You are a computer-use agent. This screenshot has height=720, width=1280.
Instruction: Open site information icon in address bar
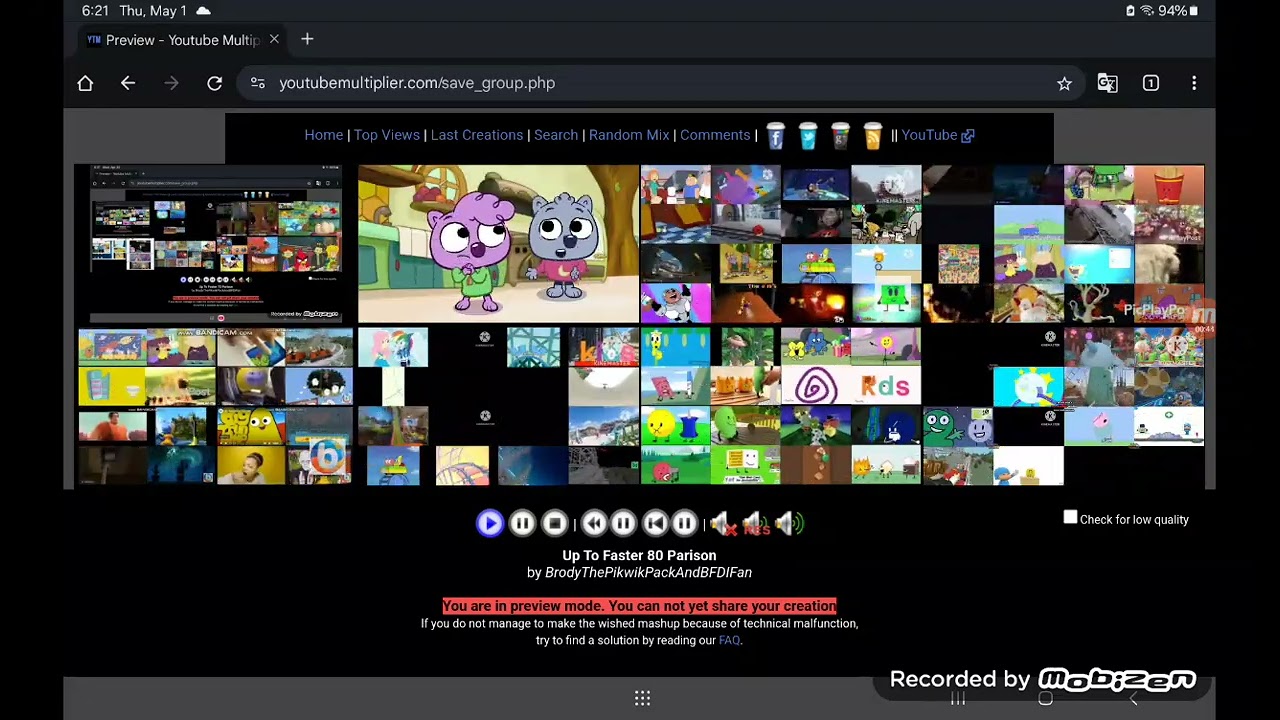(x=258, y=83)
